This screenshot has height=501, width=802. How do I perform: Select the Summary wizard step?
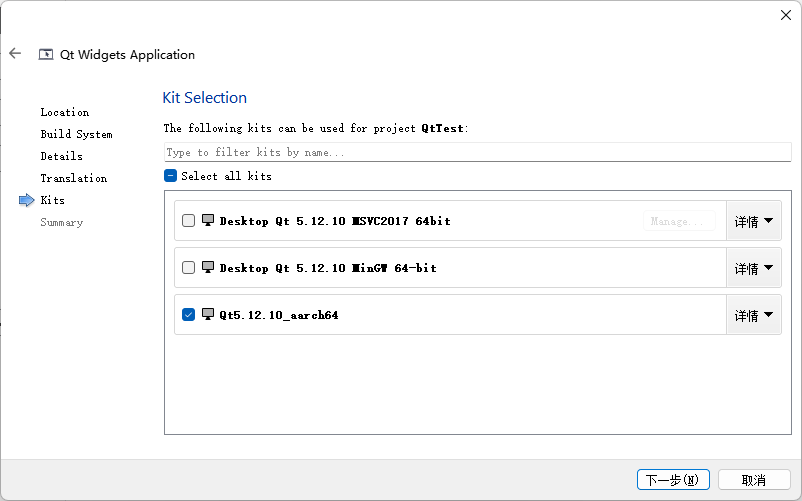pyautogui.click(x=61, y=222)
